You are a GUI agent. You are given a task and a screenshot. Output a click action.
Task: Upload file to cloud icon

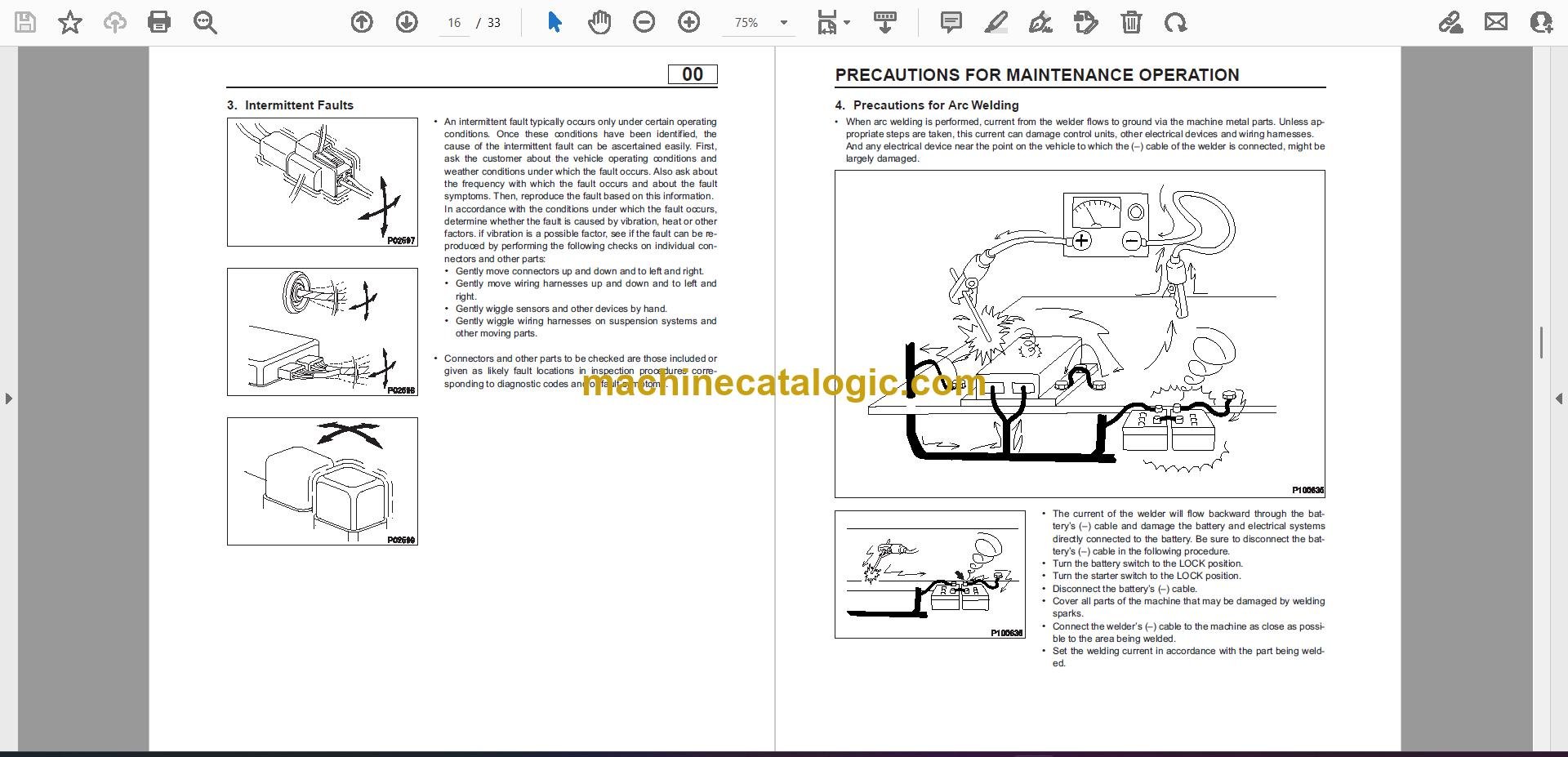pos(114,22)
